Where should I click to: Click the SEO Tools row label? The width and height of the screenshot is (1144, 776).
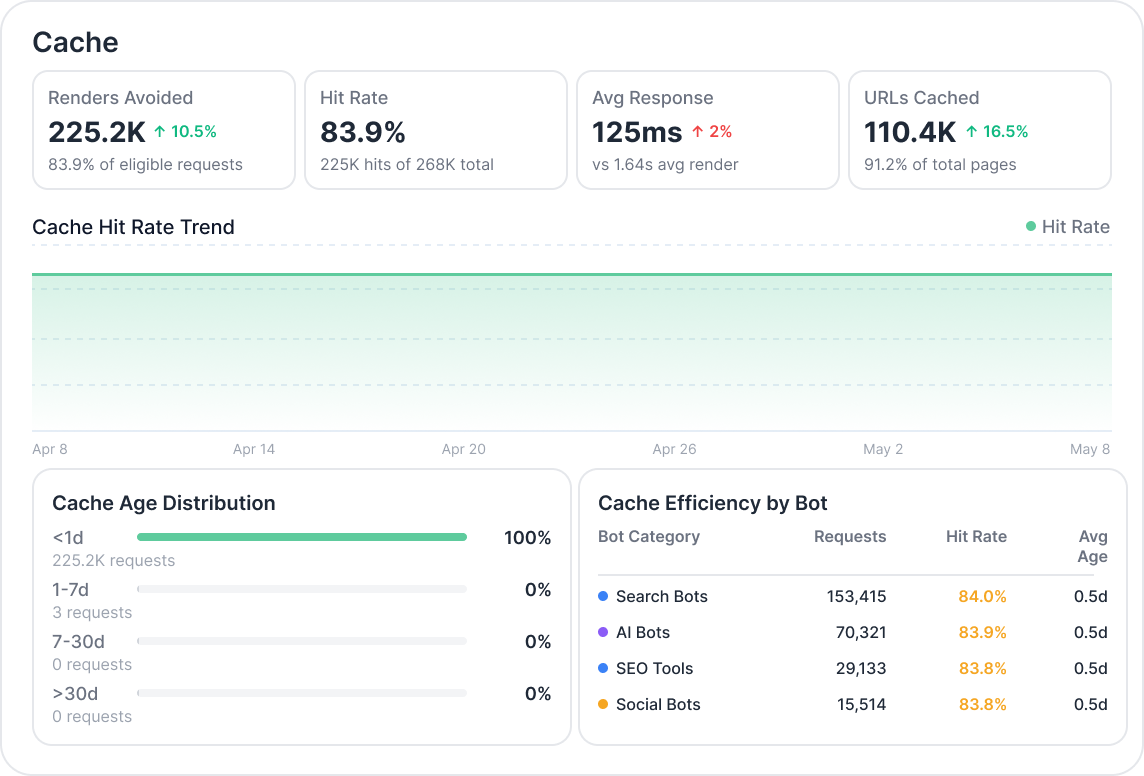pos(654,668)
